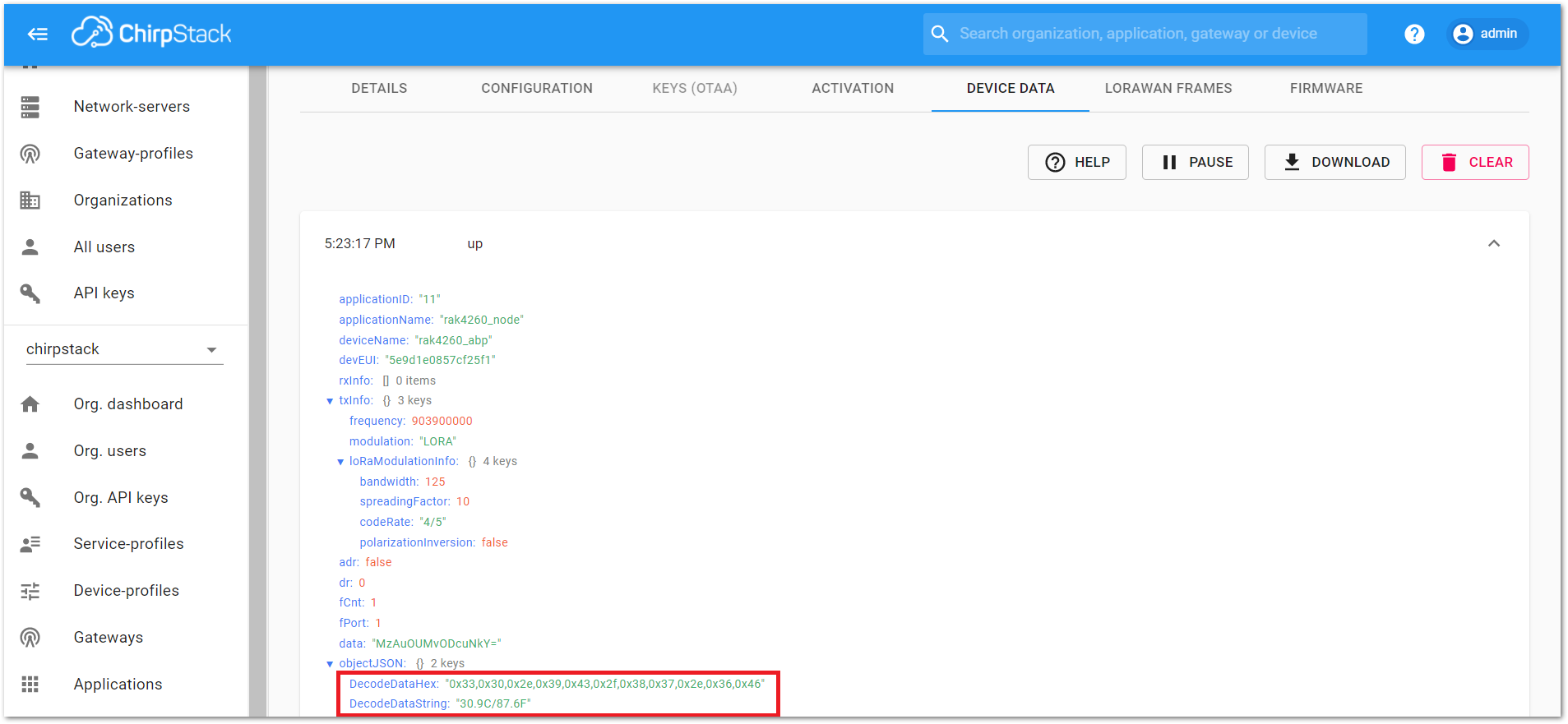Viewport: 1568px width, 724px height.
Task: Click the DecodeDataHex value
Action: (x=605, y=684)
